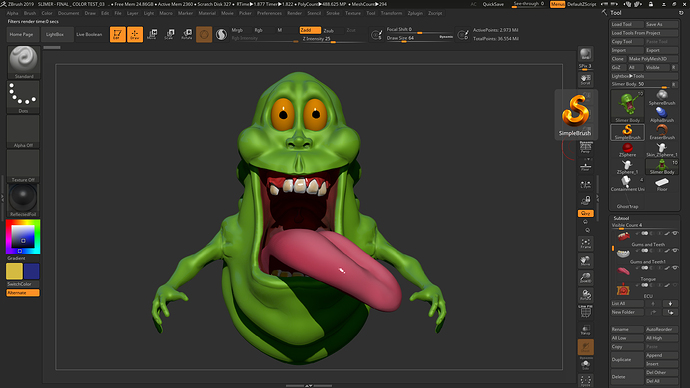The image size is (690, 388).
Task: Open the Dots stroke selector
Action: click(x=23, y=97)
